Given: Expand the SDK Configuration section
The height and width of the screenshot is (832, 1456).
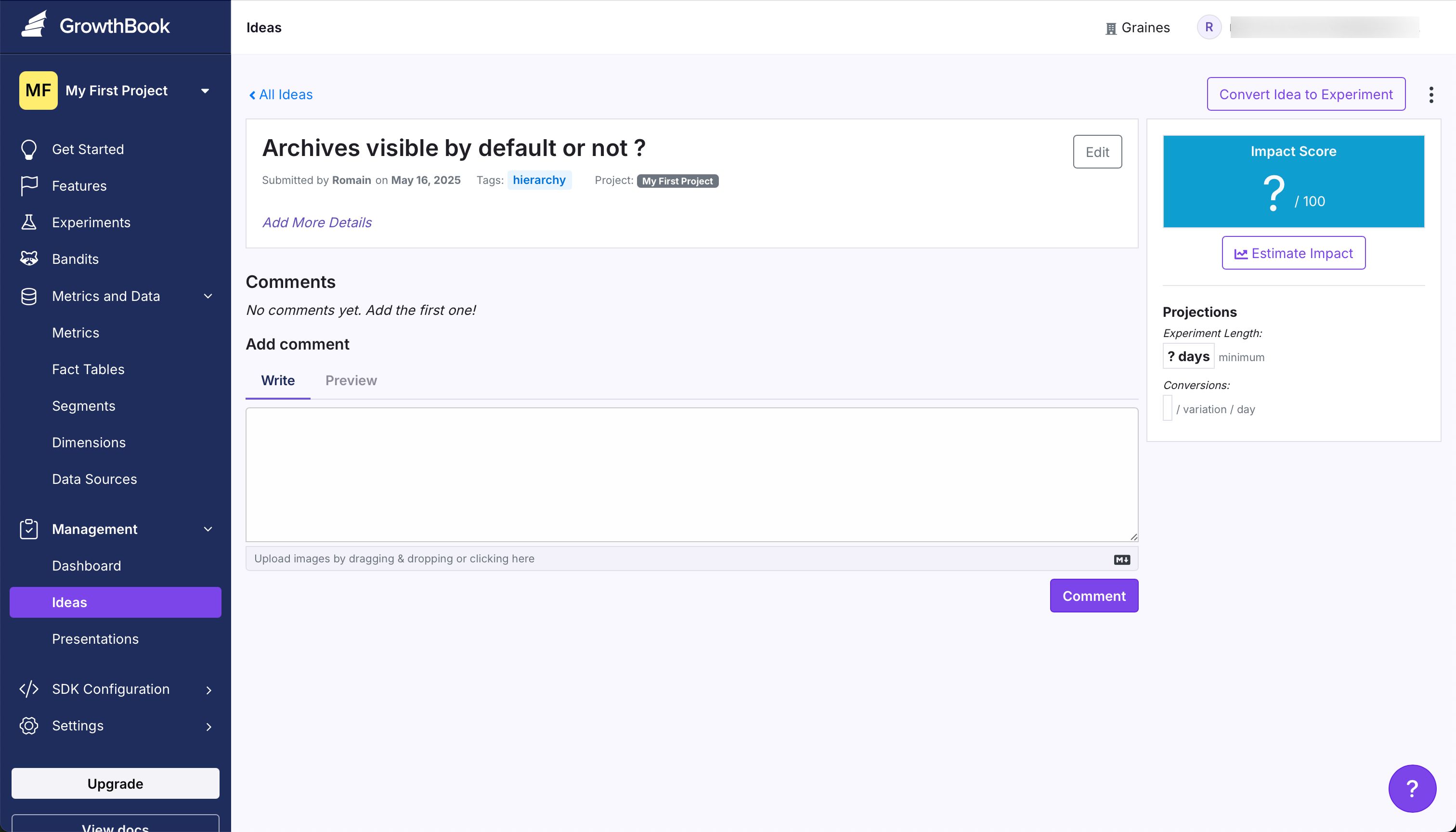Looking at the screenshot, I should click(208, 689).
